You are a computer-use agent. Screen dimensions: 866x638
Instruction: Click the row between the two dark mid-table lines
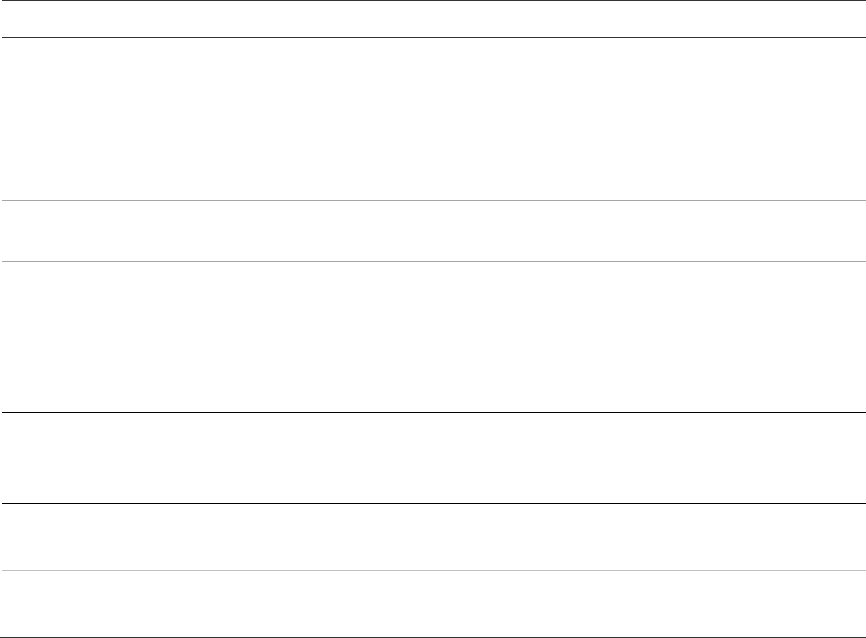pyautogui.click(x=433, y=457)
